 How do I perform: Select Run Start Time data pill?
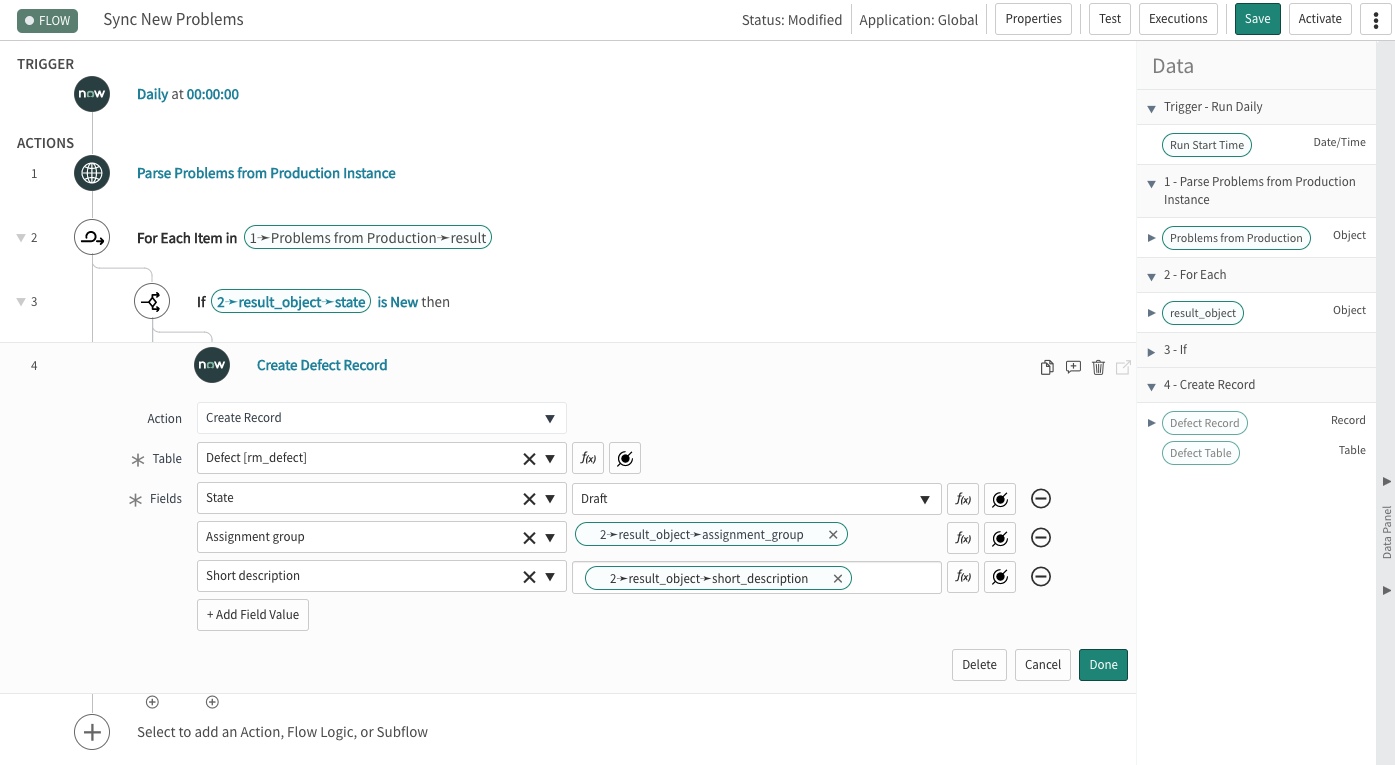(x=1207, y=145)
